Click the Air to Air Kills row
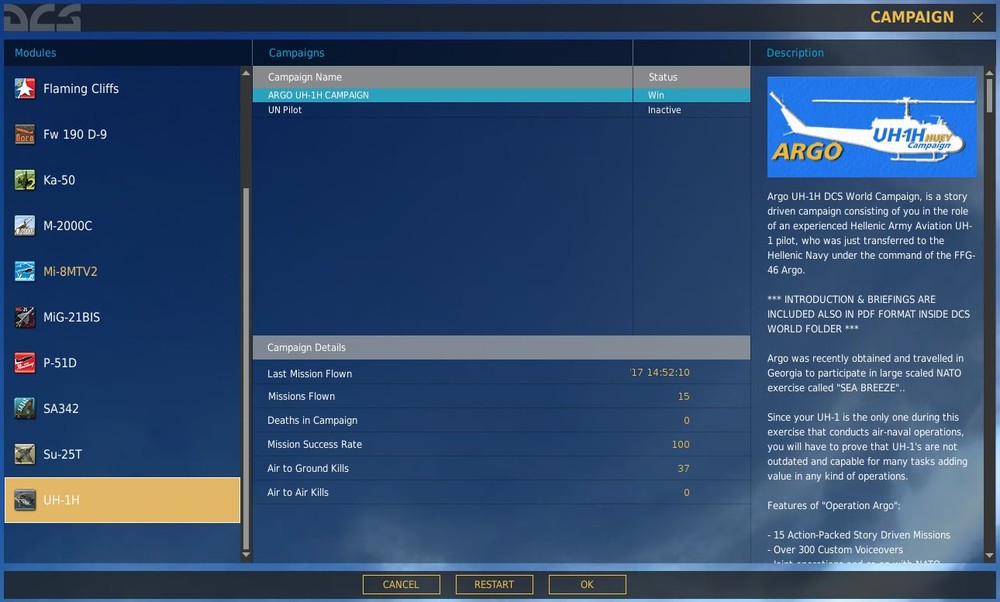Viewport: 1000px width, 602px height. click(501, 492)
